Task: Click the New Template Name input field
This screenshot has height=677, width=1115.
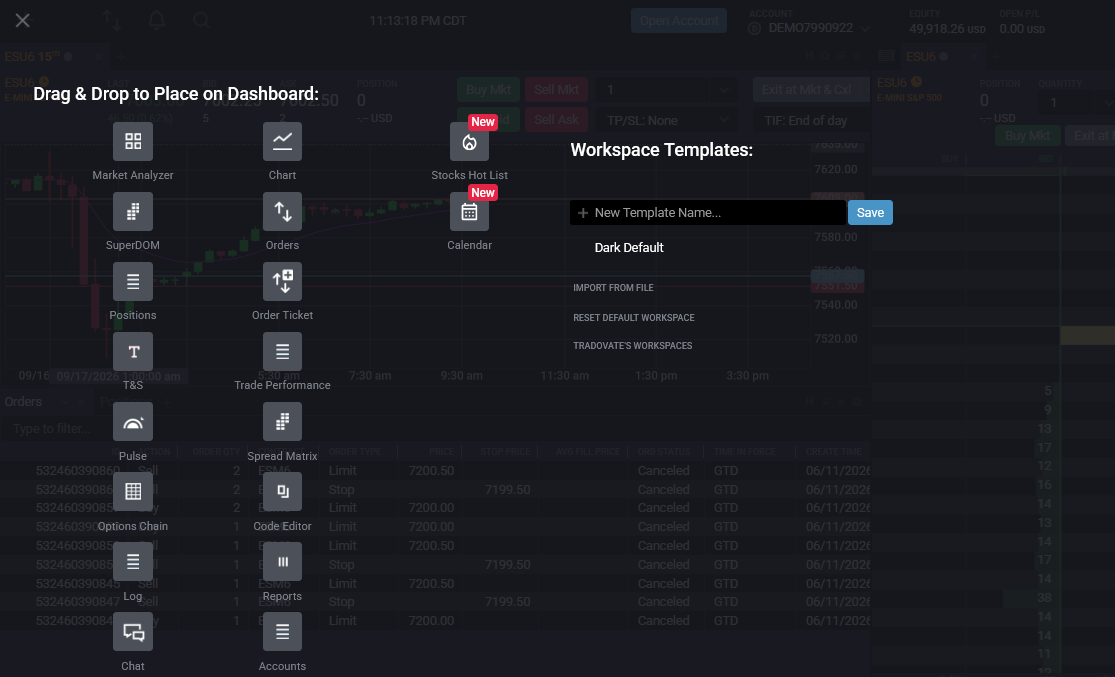Action: pyautogui.click(x=708, y=213)
